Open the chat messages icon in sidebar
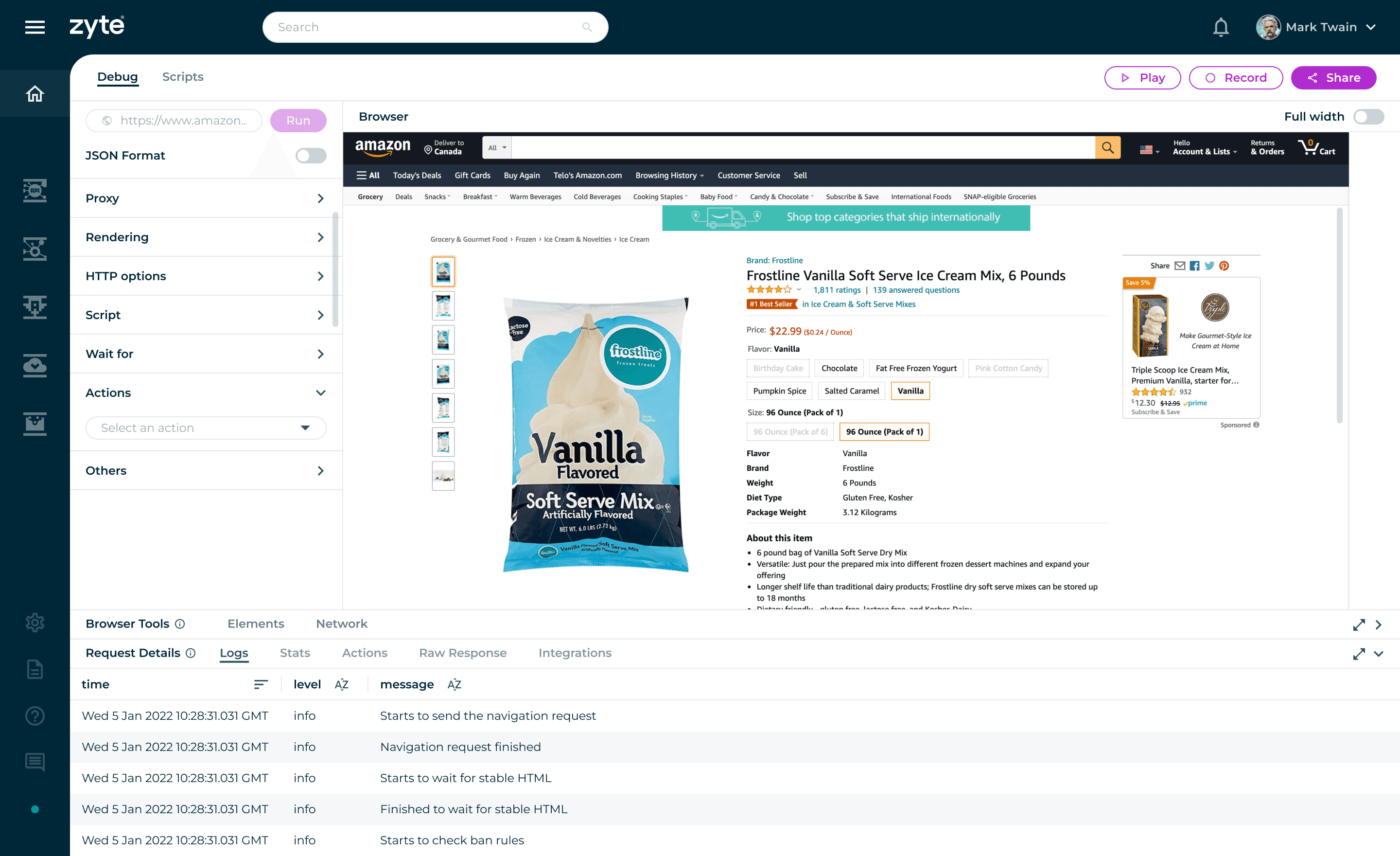Viewport: 1400px width, 856px height. (x=35, y=762)
